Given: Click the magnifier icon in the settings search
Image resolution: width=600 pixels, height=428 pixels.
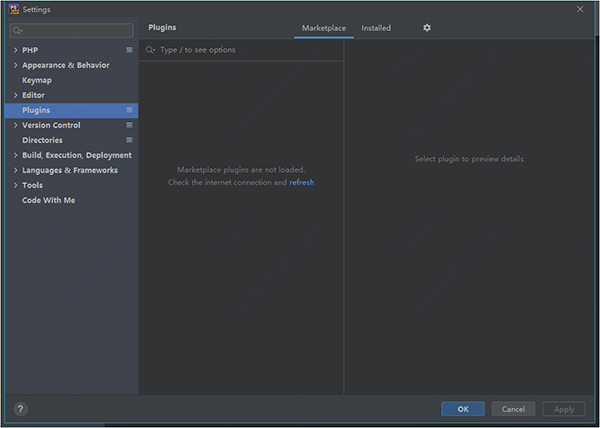Looking at the screenshot, I should point(18,31).
